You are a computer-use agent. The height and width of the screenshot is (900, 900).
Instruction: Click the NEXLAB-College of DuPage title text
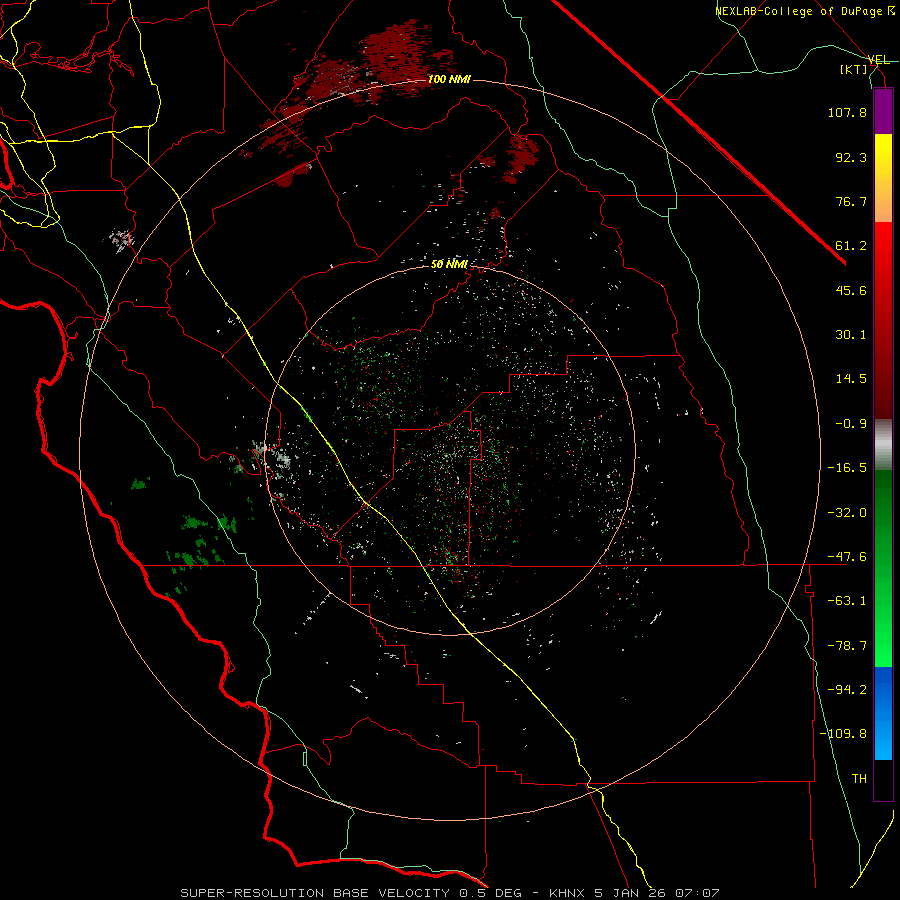[x=799, y=11]
